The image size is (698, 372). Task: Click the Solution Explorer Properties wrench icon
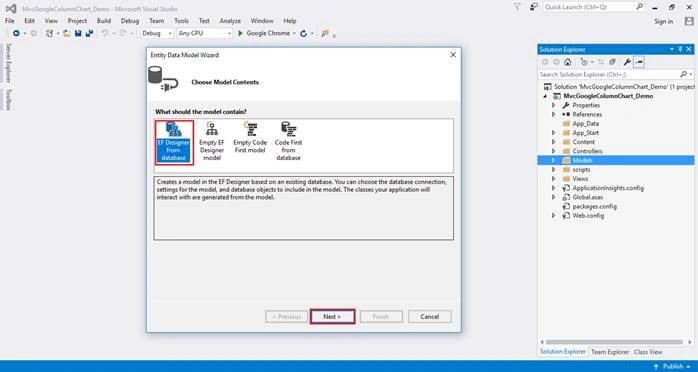(627, 62)
